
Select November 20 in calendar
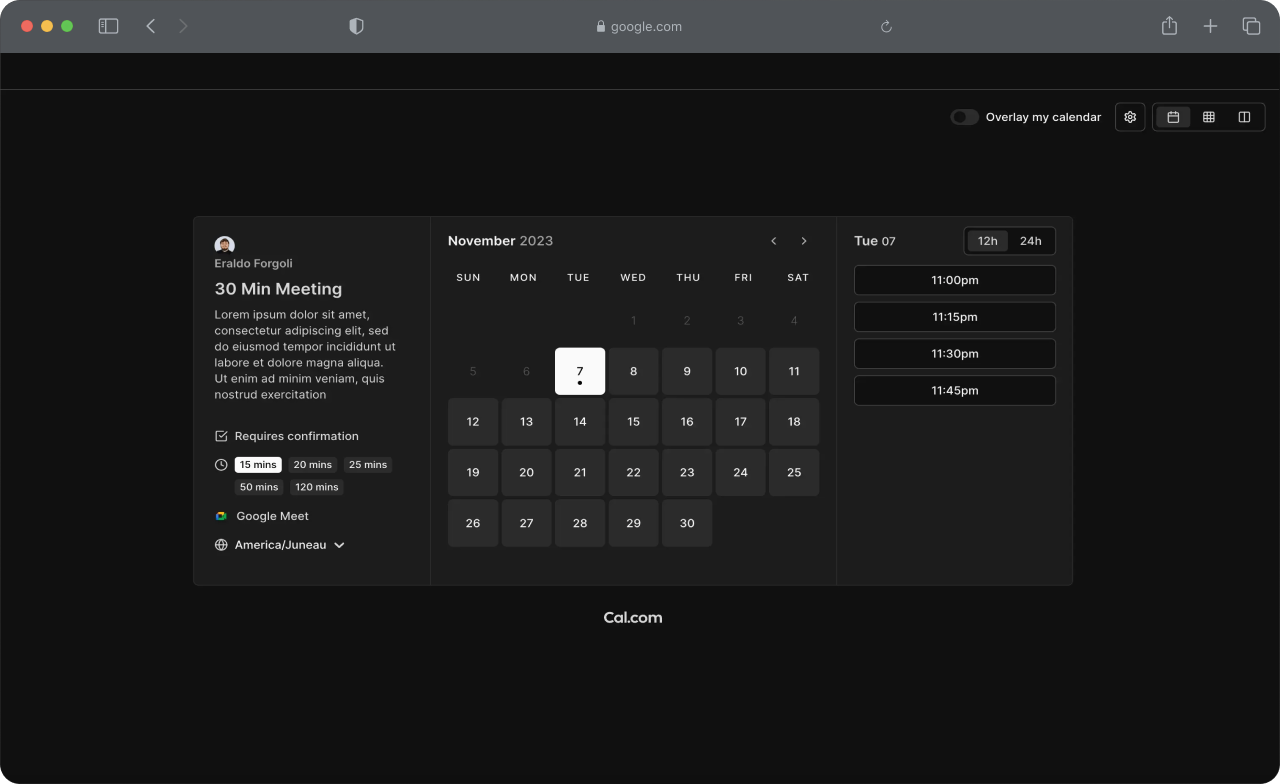coord(526,472)
